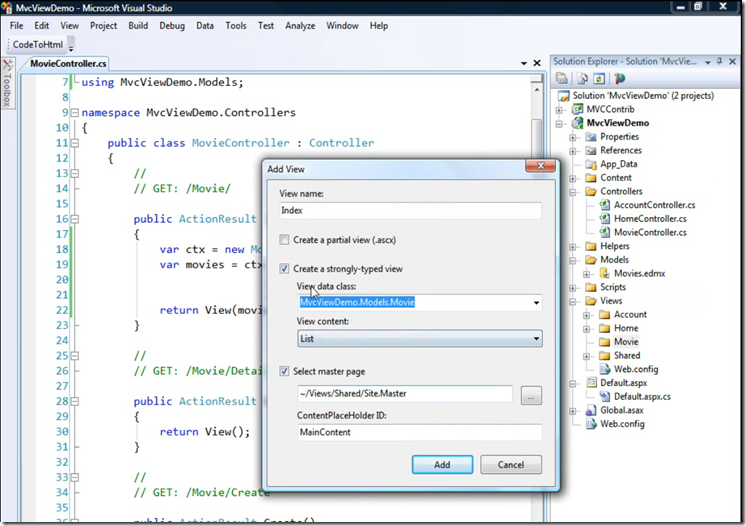Expand the Helpers folder node
The height and width of the screenshot is (526, 746).
[573, 247]
